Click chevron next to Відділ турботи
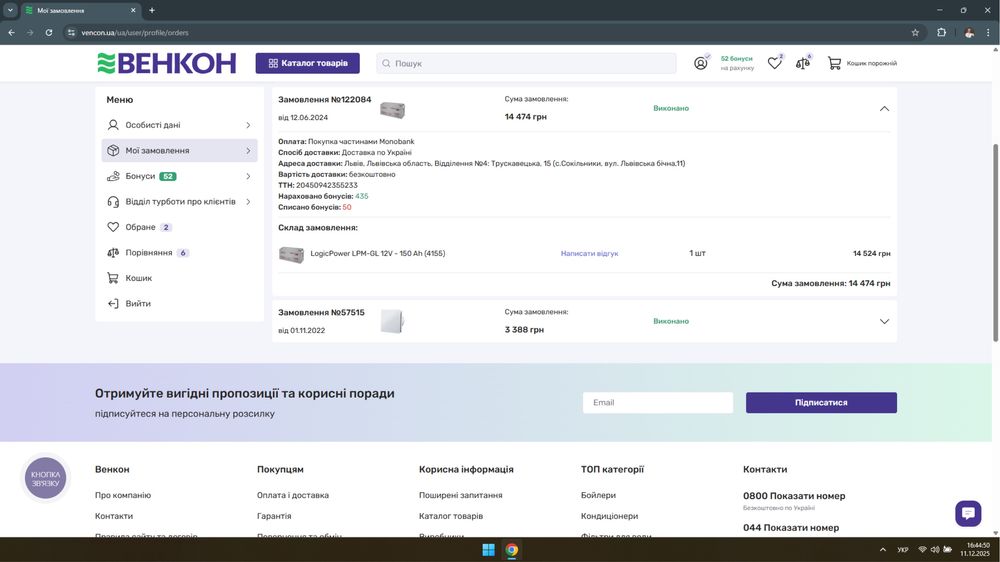The image size is (1000, 562). pos(248,202)
